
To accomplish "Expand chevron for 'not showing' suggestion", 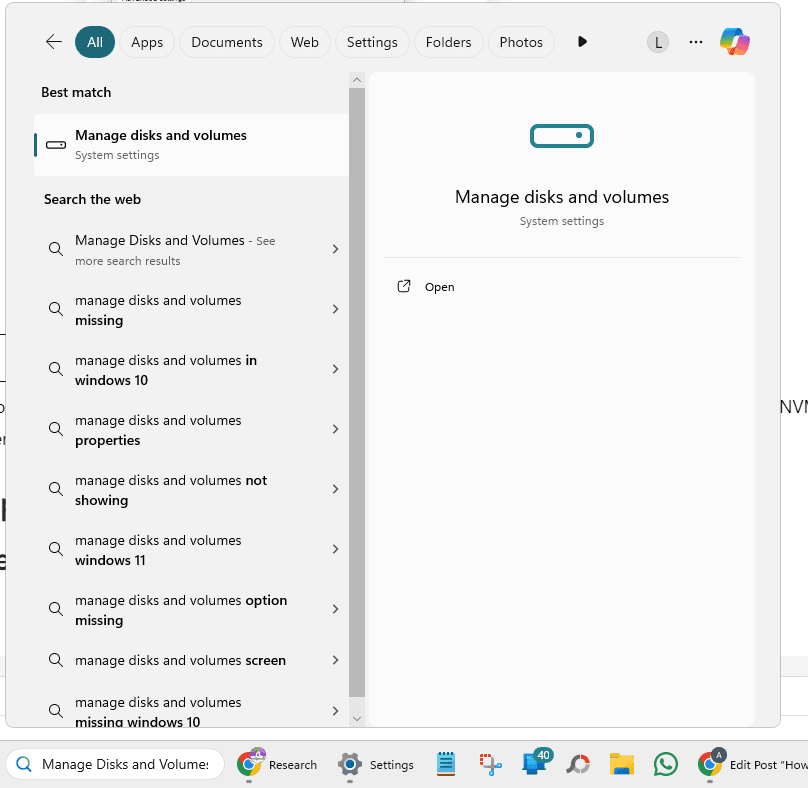I will [x=335, y=489].
